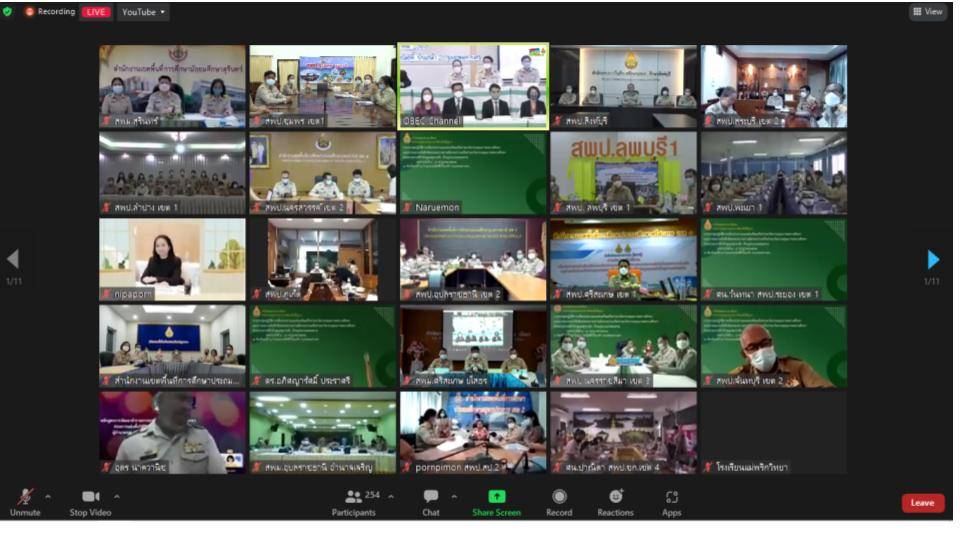Open the Chat panel
960x540 pixels.
pyautogui.click(x=430, y=497)
